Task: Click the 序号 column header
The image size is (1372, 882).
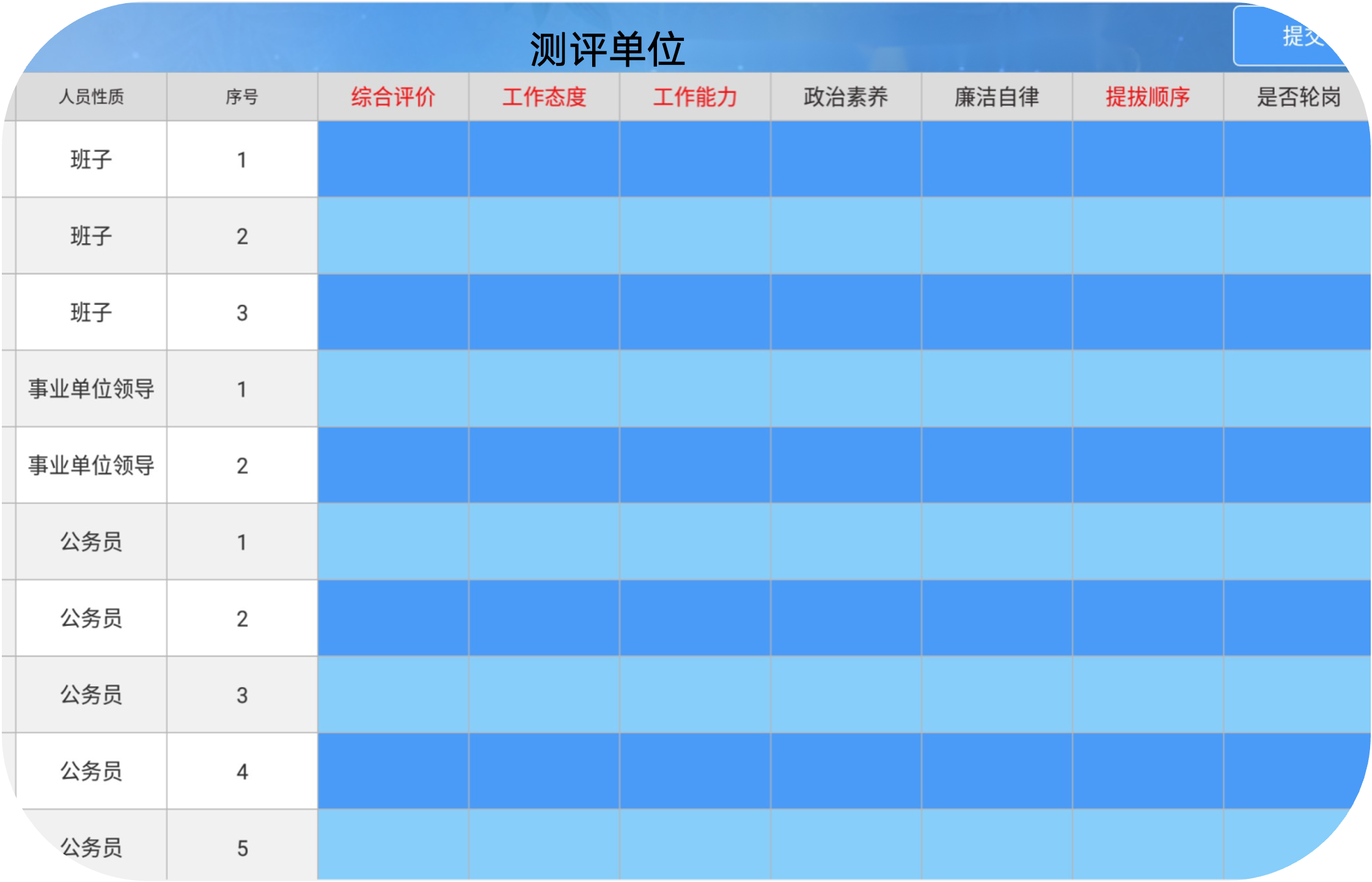Action: click(242, 97)
